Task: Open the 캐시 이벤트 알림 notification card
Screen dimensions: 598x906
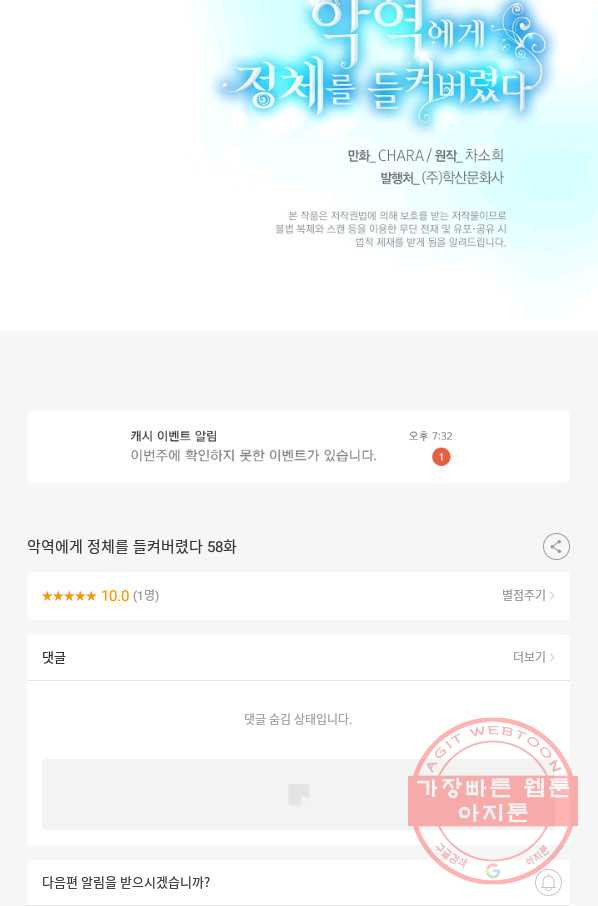Action: (298, 447)
